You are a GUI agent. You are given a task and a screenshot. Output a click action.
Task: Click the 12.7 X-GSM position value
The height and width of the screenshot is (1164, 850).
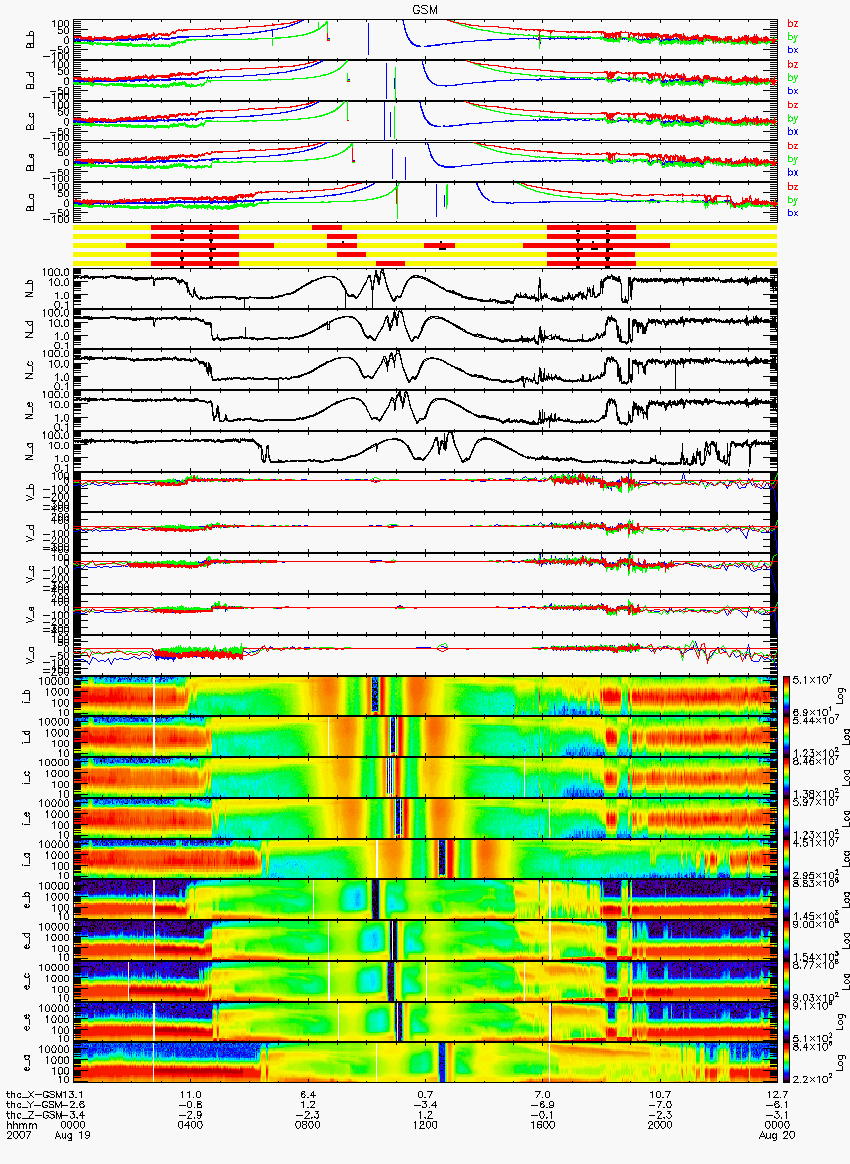click(x=777, y=1094)
